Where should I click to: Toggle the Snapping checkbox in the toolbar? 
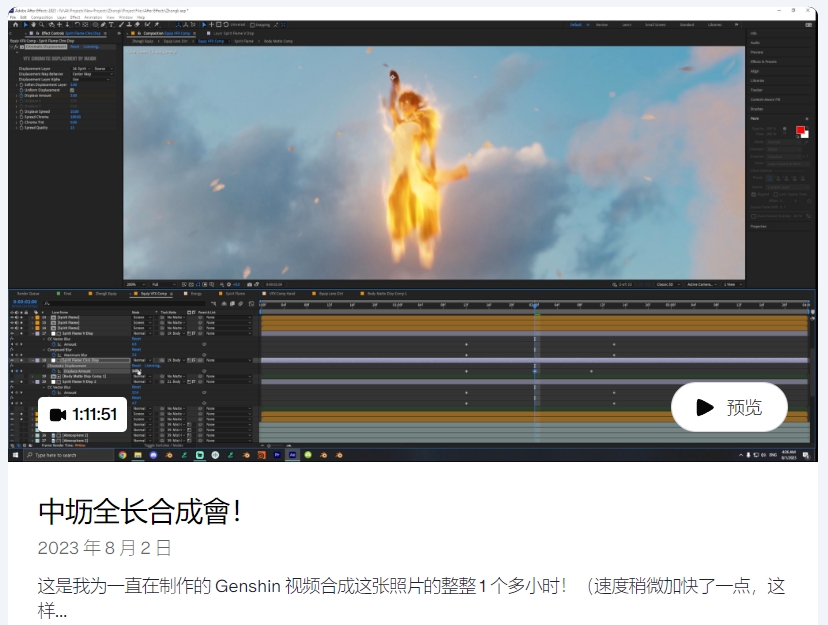(252, 25)
